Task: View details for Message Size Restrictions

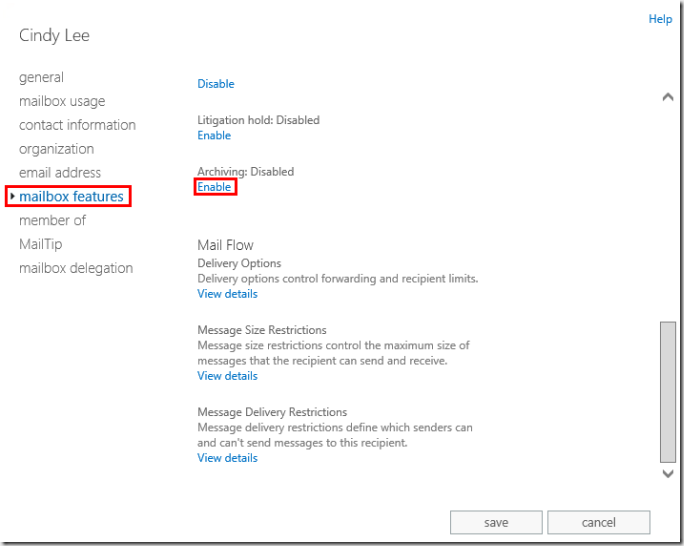Action: point(227,376)
